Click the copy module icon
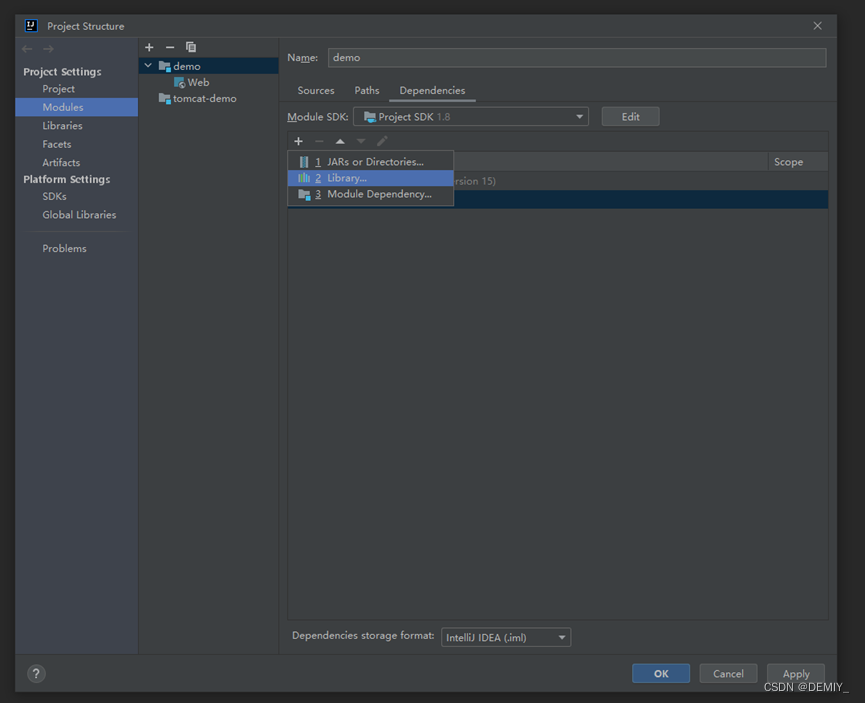The width and height of the screenshot is (865, 703). (191, 47)
